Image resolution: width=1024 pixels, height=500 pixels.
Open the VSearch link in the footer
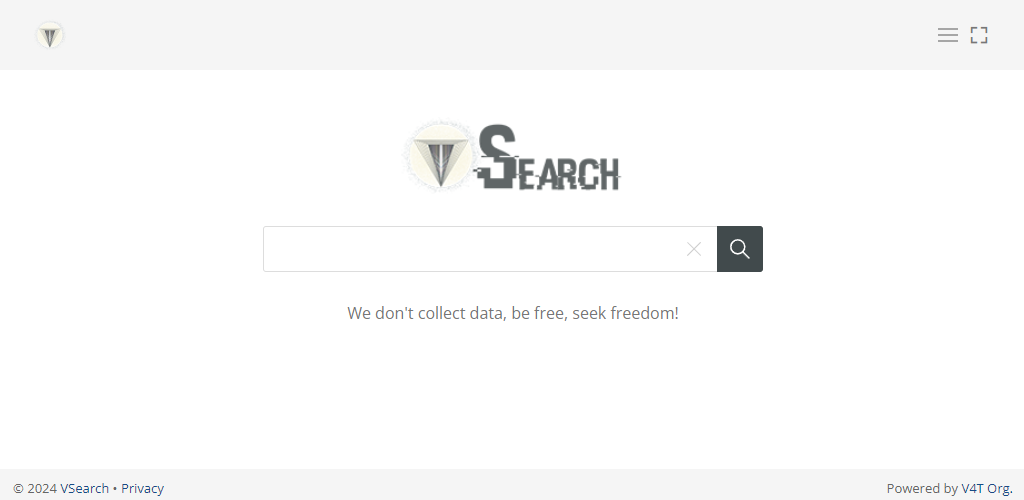(x=84, y=488)
